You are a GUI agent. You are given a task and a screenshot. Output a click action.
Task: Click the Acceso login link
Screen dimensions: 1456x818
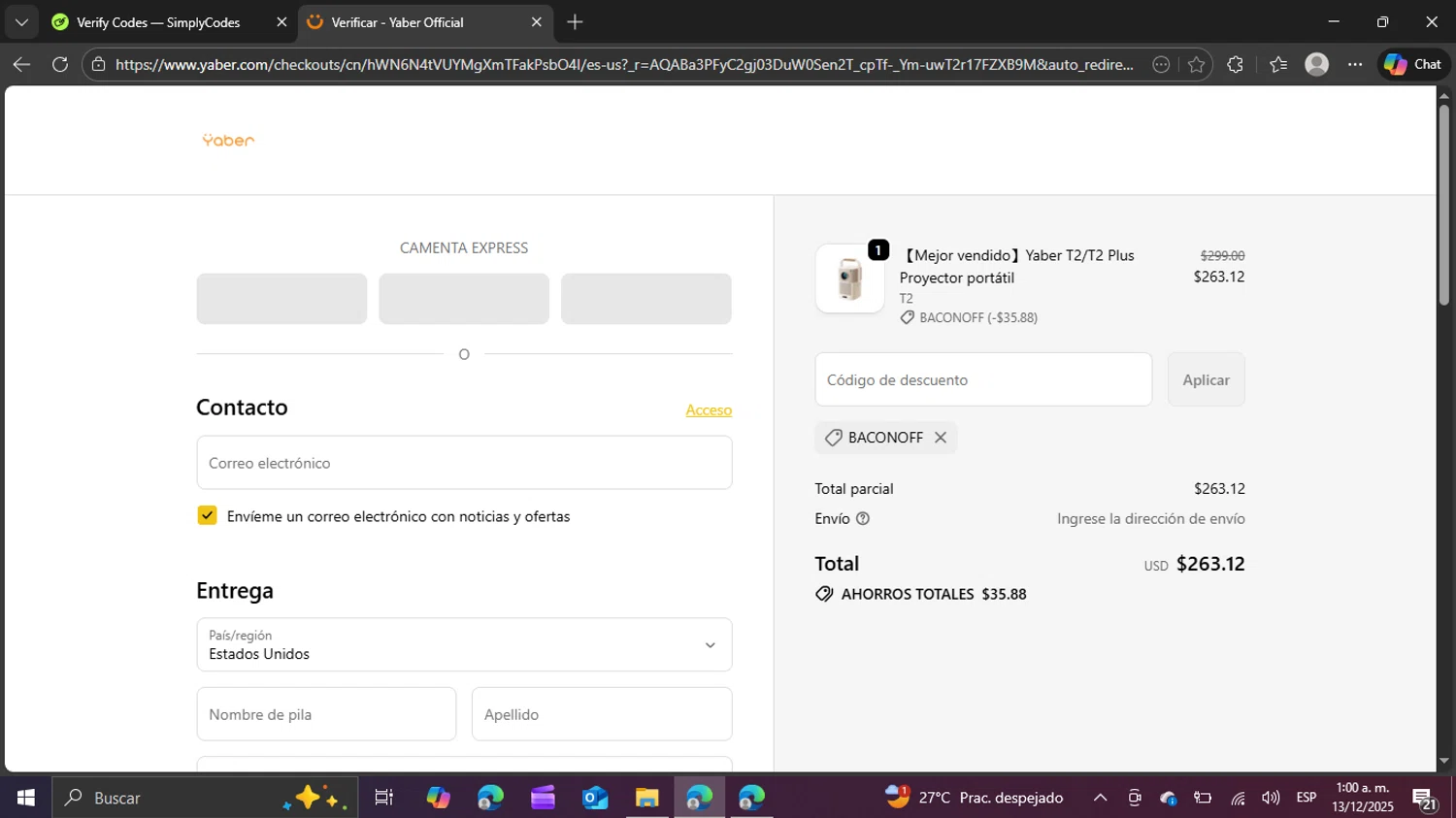709,410
